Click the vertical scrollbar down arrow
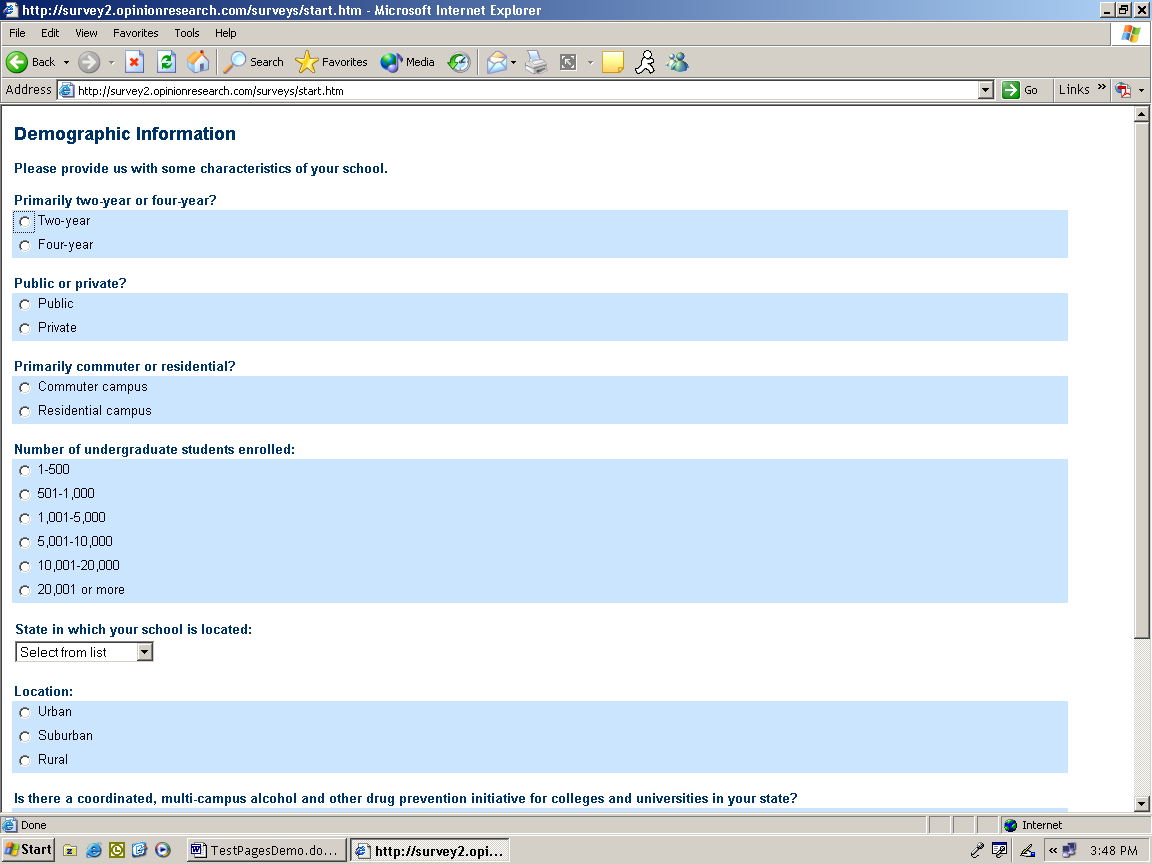This screenshot has height=864, width=1152. click(1141, 804)
